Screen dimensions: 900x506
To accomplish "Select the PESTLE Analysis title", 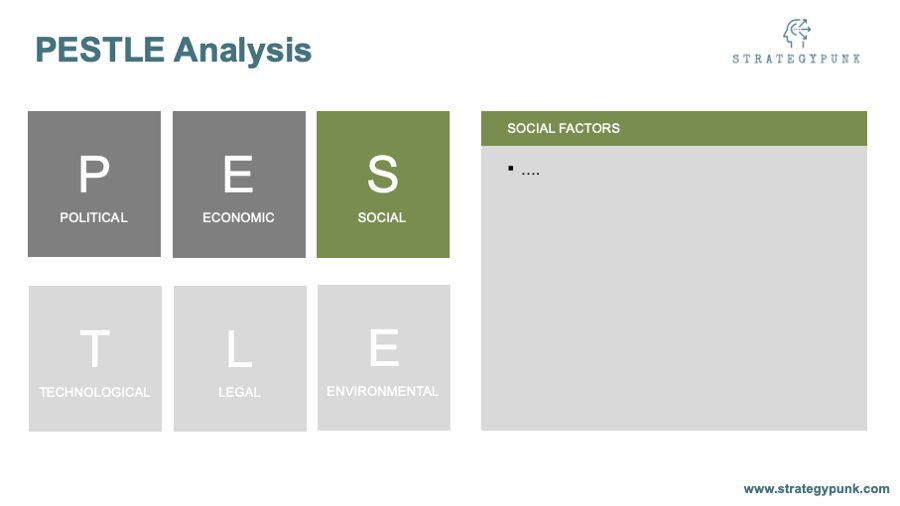I will (173, 50).
